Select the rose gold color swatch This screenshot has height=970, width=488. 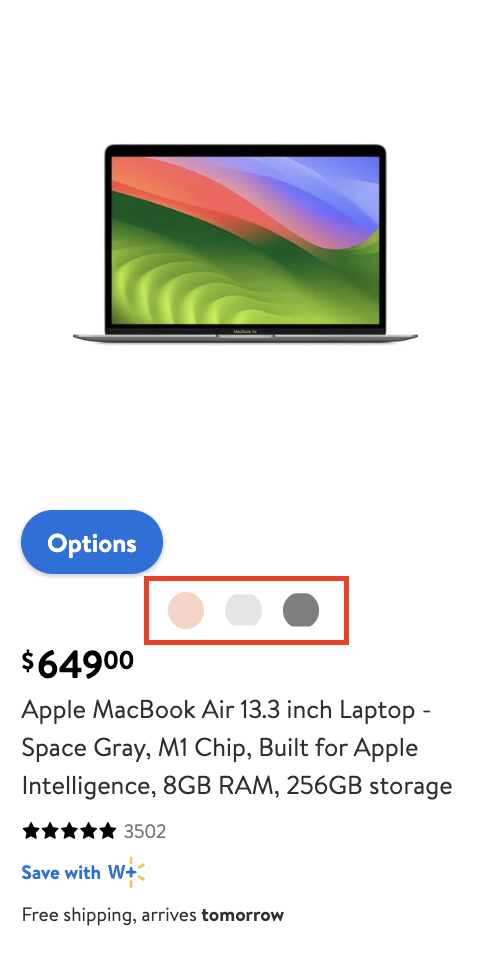click(x=186, y=610)
